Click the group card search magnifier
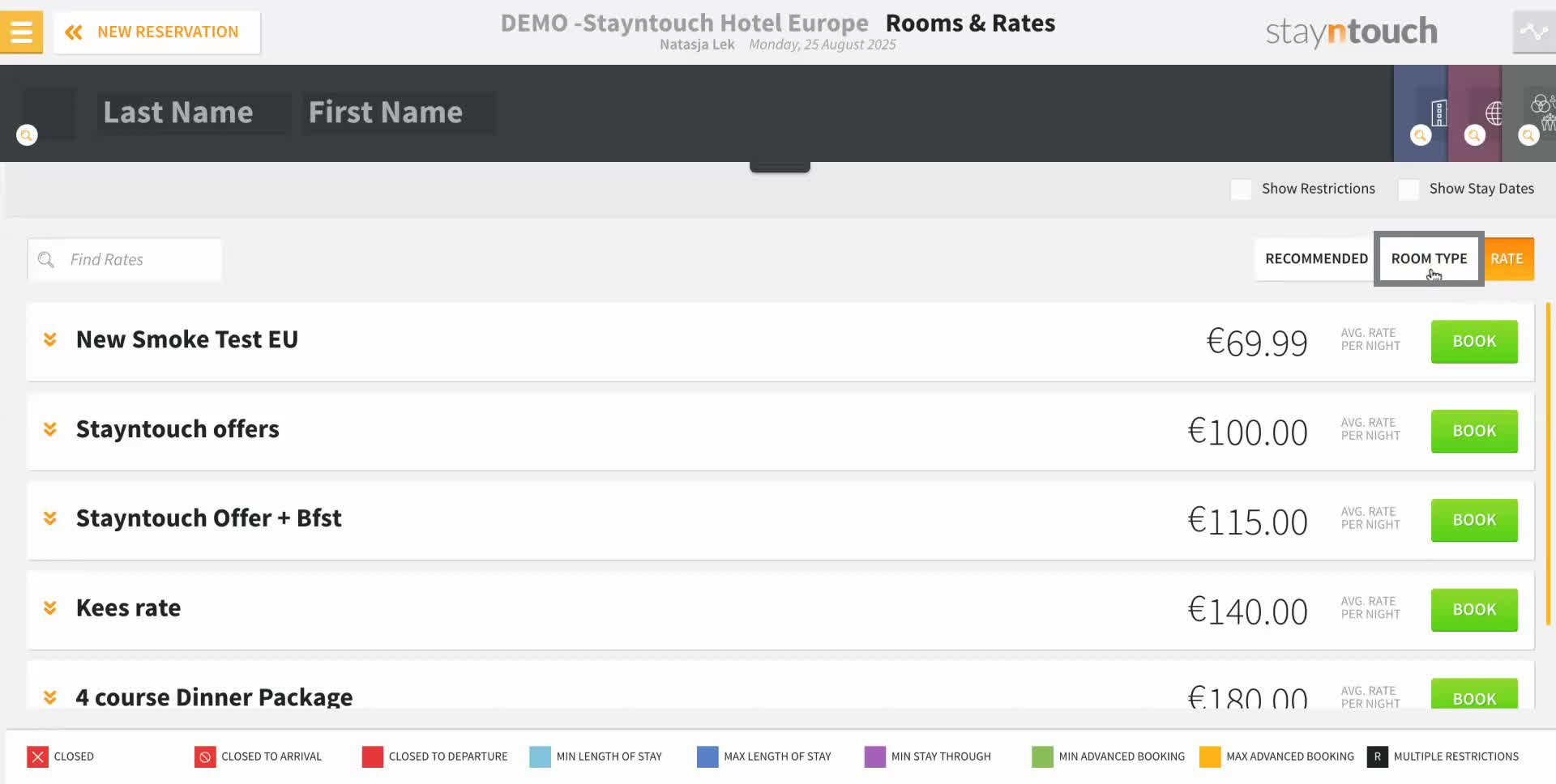This screenshot has width=1556, height=784. 1528,135
